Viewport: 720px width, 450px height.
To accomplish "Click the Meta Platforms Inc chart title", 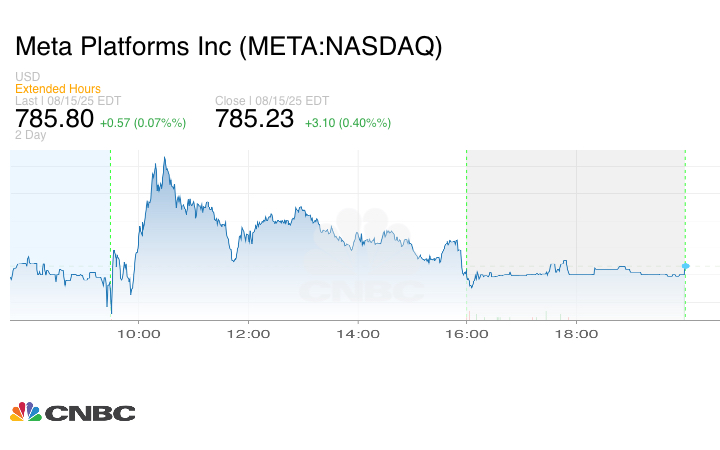I will point(228,47).
